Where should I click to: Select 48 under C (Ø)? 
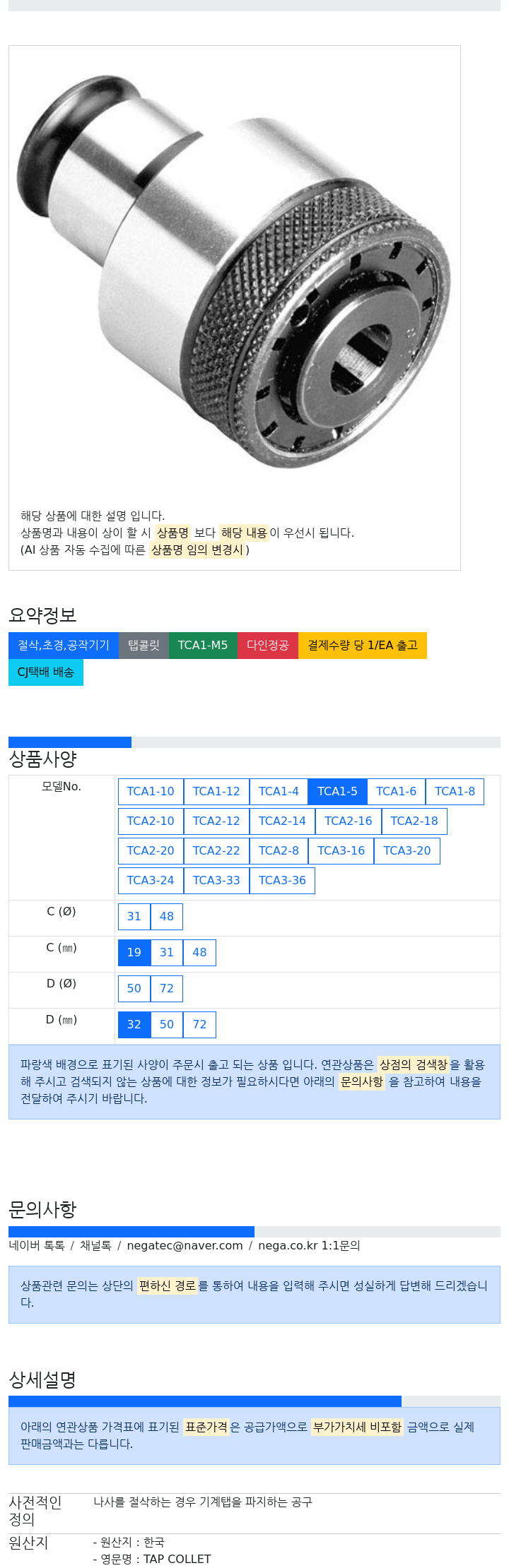point(167,916)
